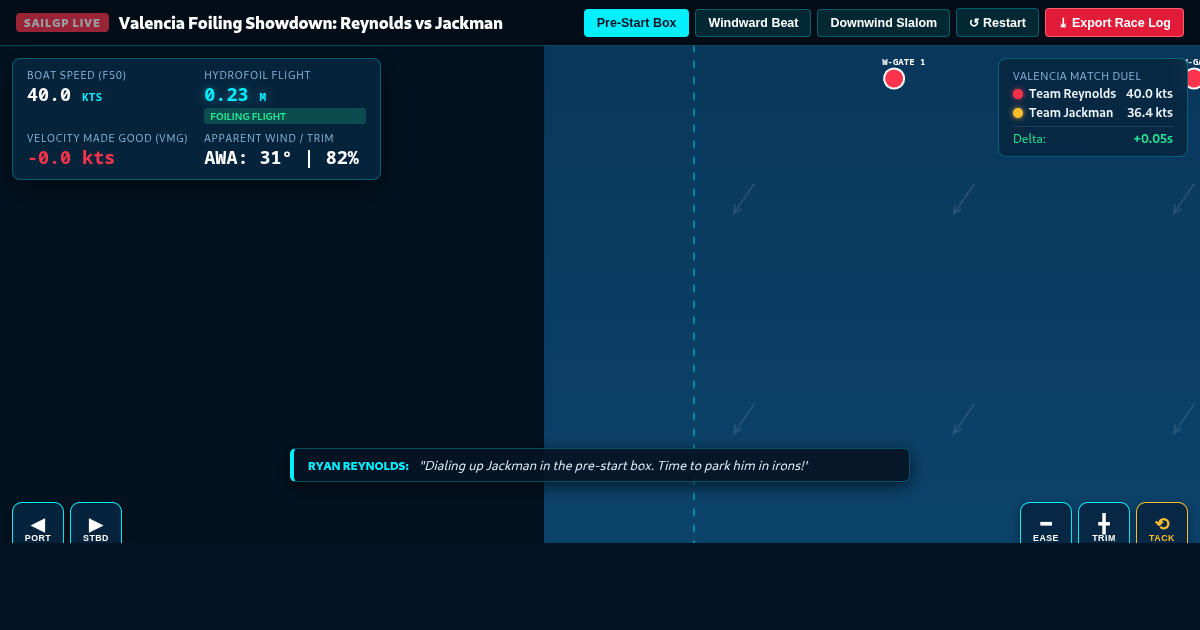Image resolution: width=1200 pixels, height=630 pixels.
Task: Click the FOILING FLIGHT status badge
Action: (x=285, y=116)
